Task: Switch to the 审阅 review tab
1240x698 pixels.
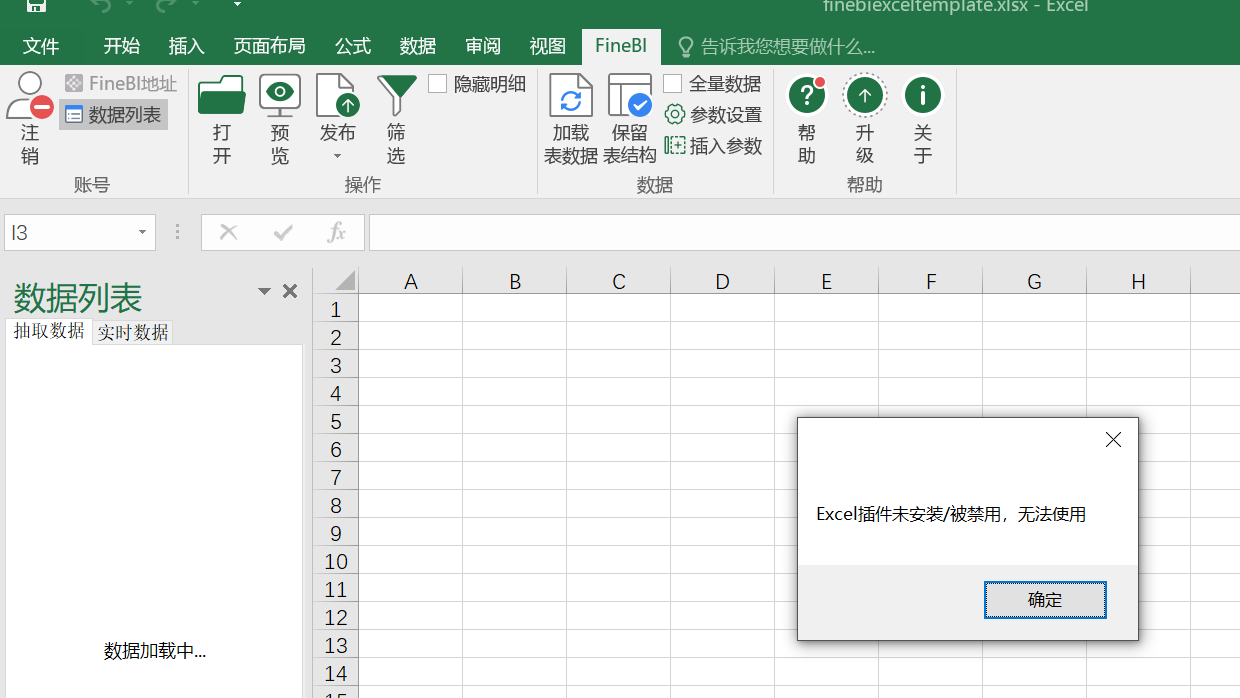Action: (483, 46)
